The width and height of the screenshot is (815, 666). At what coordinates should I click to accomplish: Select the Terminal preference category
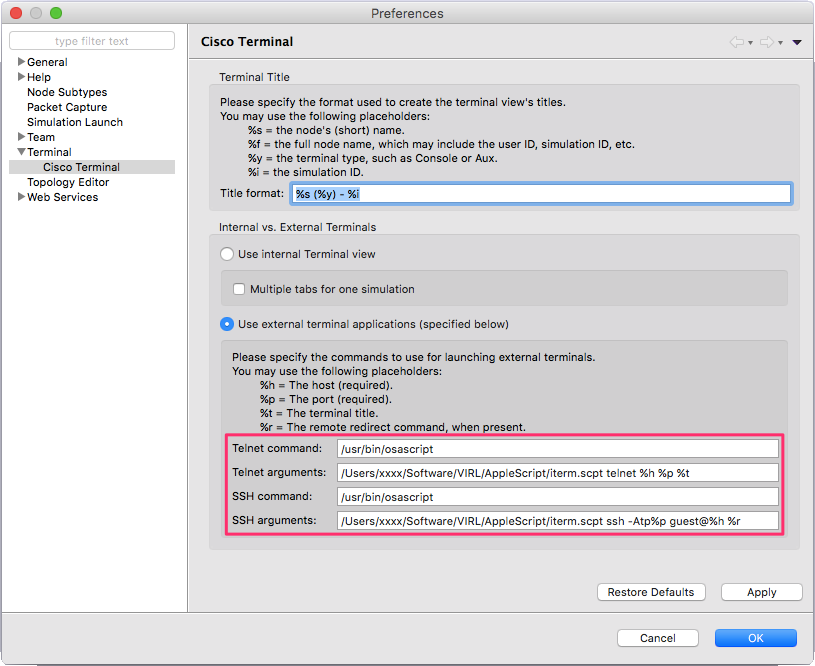49,152
